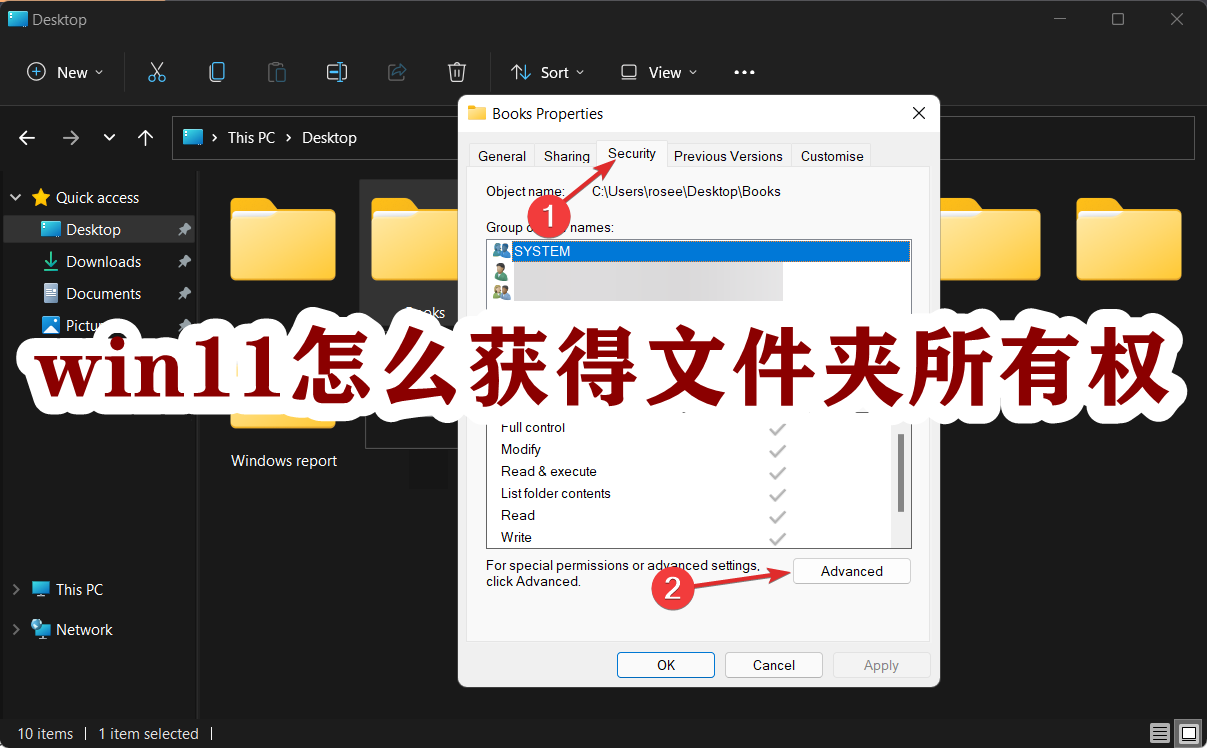The height and width of the screenshot is (748, 1207).
Task: Open the View dropdown menu
Action: tap(659, 72)
